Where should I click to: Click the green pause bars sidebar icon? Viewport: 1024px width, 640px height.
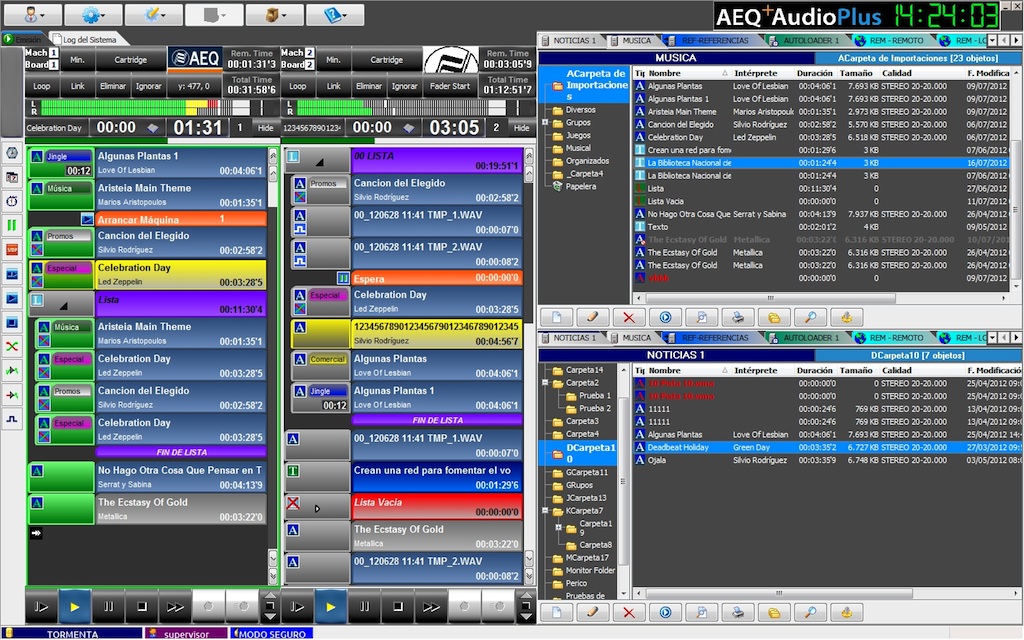click(12, 225)
